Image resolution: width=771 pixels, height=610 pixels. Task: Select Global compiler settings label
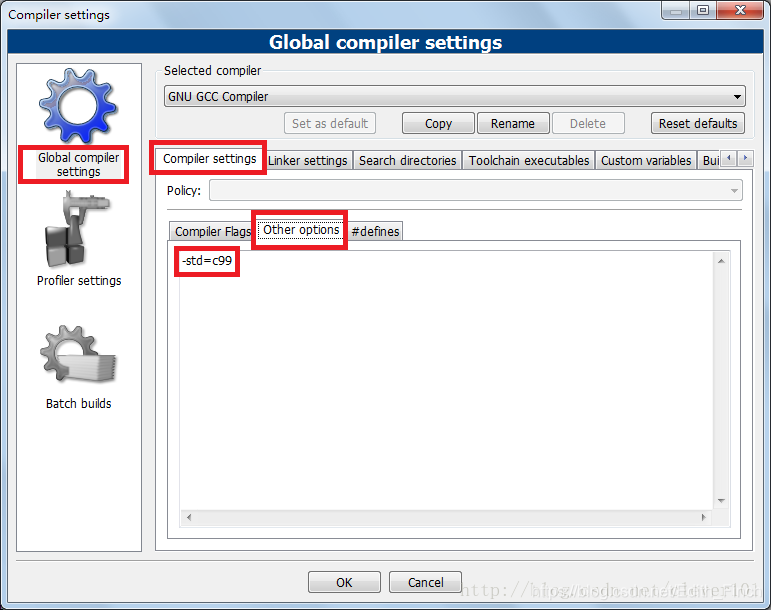point(79,165)
